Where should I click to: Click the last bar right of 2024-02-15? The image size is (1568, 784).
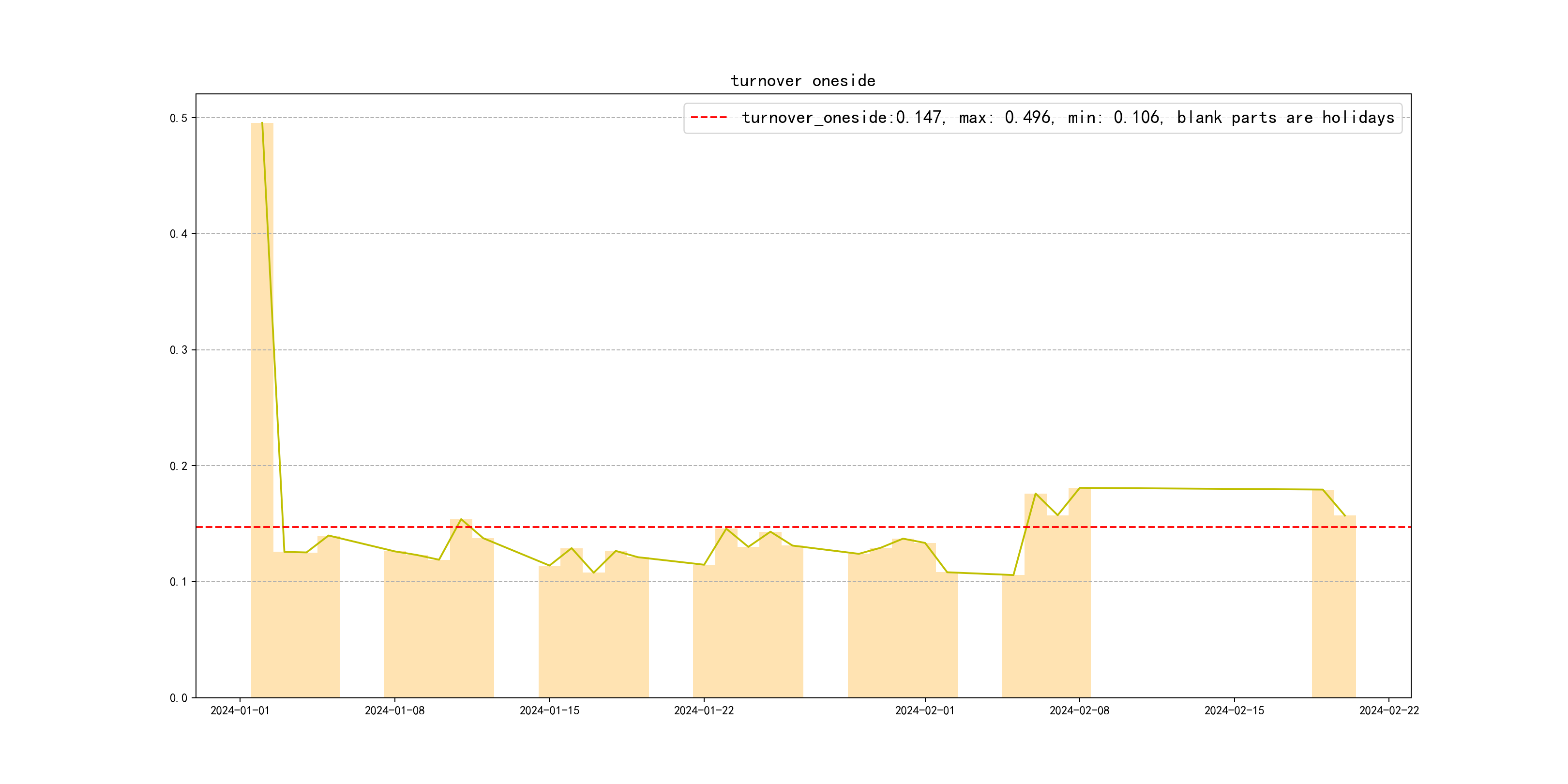[x=1344, y=609]
